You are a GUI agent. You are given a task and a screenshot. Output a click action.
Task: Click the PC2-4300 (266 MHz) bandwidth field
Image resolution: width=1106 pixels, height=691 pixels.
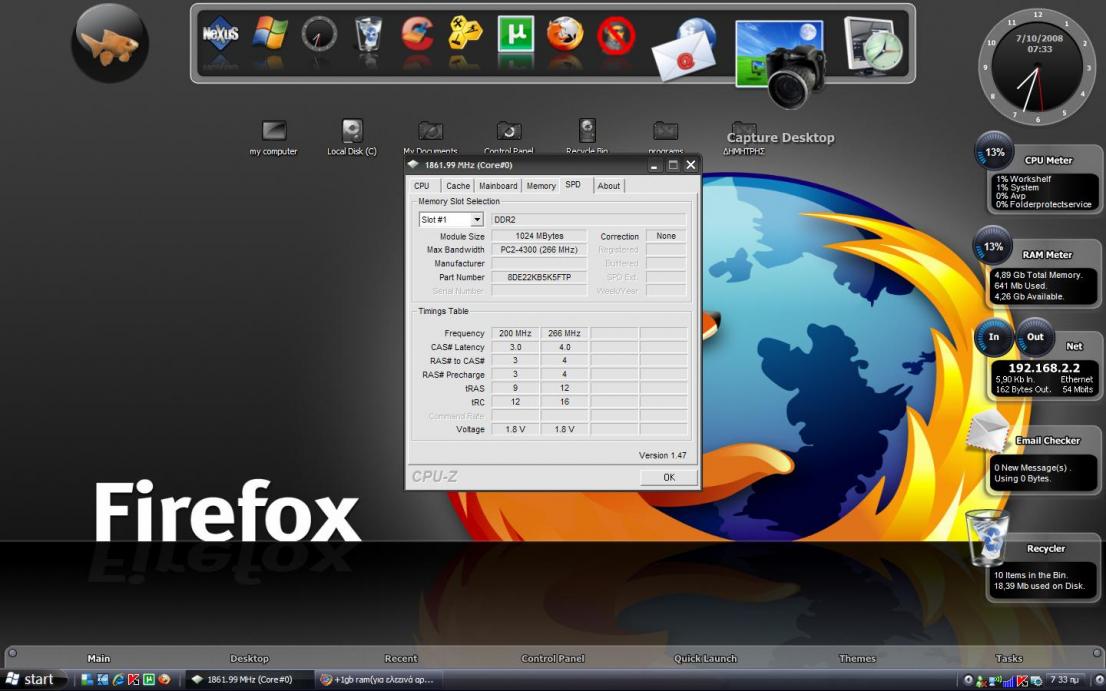click(x=539, y=250)
